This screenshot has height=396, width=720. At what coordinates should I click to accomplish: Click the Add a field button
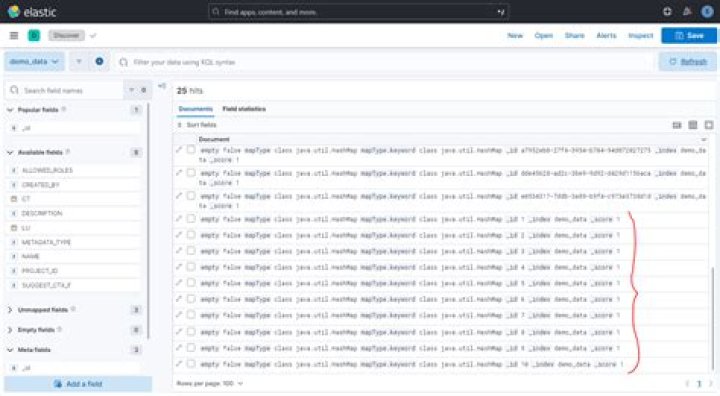[x=78, y=384]
